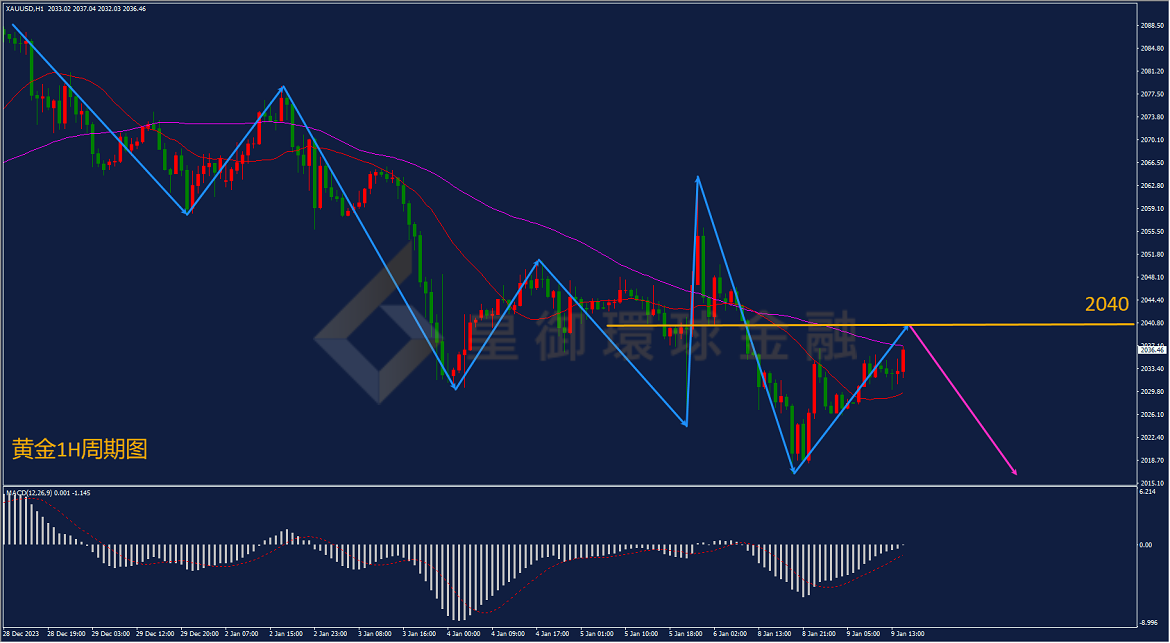The height and width of the screenshot is (643, 1170).
Task: Select the orange 2040 price label
Action: click(x=1107, y=304)
